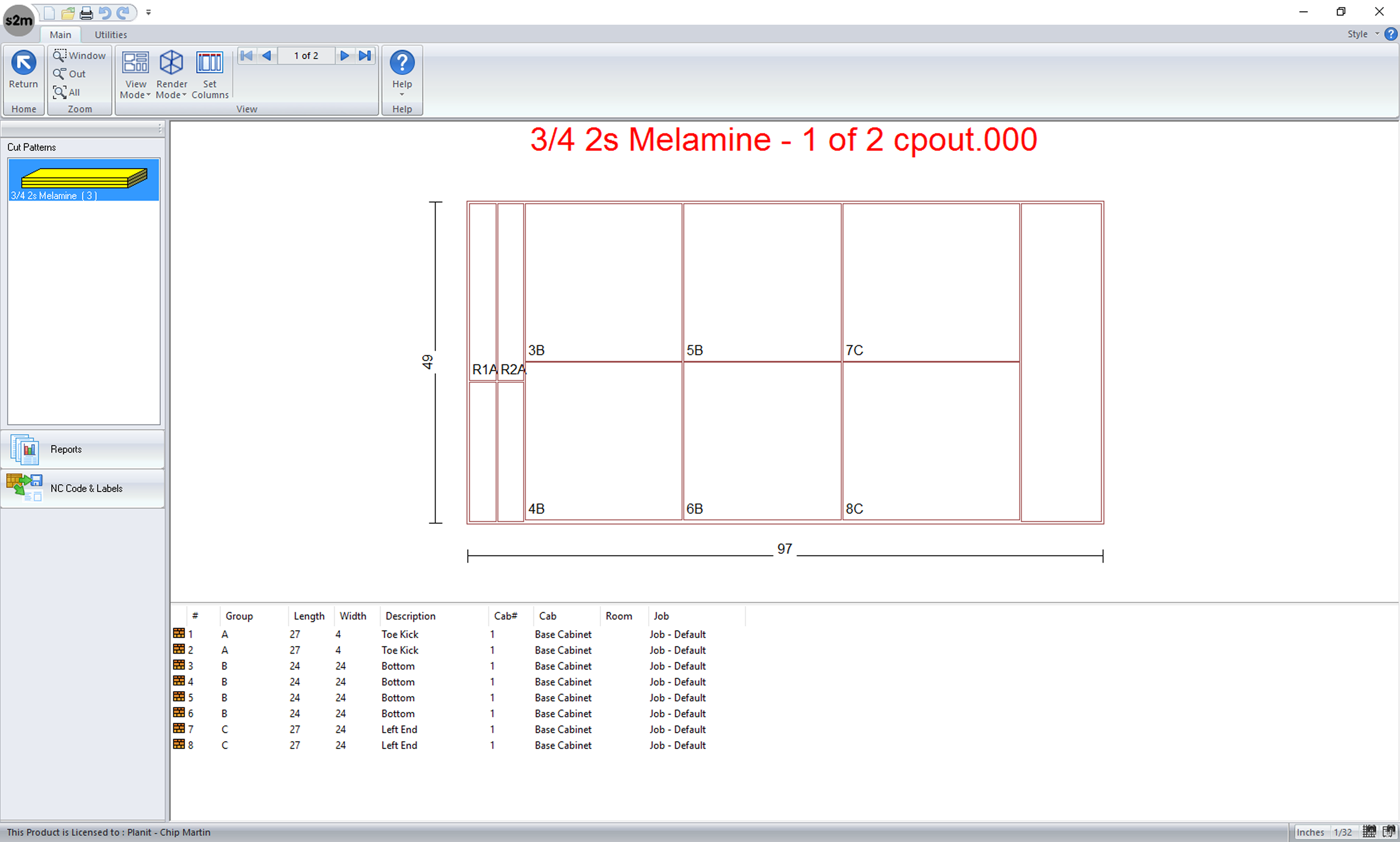Select part 7C in the cut pattern

(x=931, y=282)
